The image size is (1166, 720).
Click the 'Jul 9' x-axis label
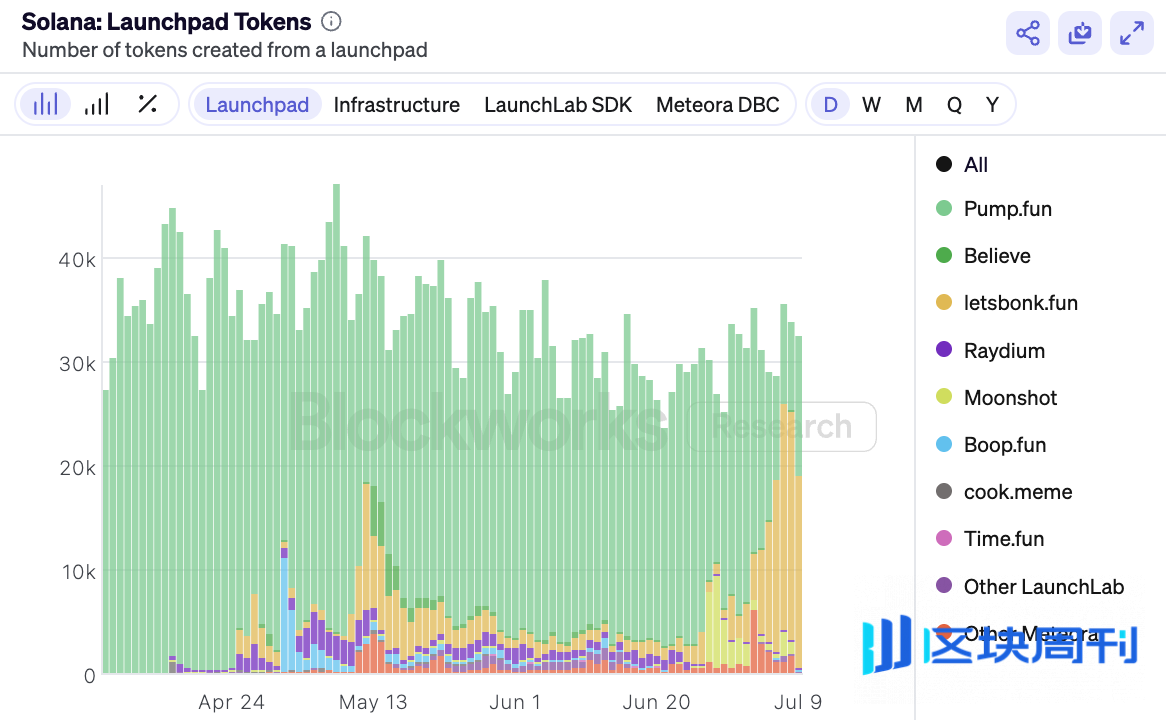(798, 702)
